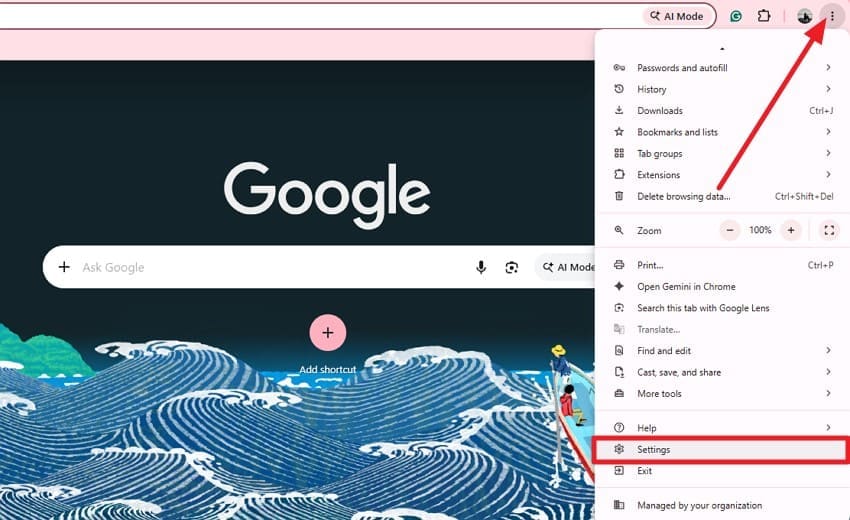Open Settings from the menu
The height and width of the screenshot is (520, 850).
click(x=720, y=450)
